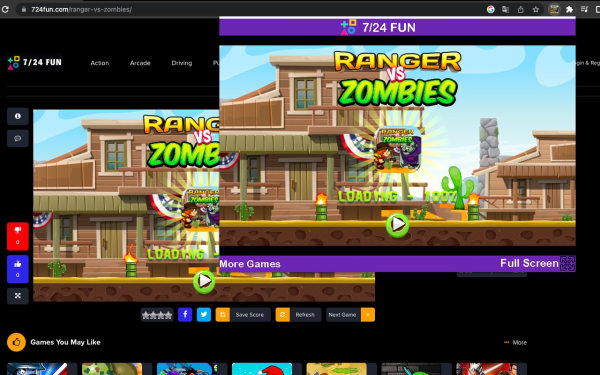The image size is (600, 375).
Task: Click the blue thumbs-up like button
Action: pyautogui.click(x=18, y=269)
